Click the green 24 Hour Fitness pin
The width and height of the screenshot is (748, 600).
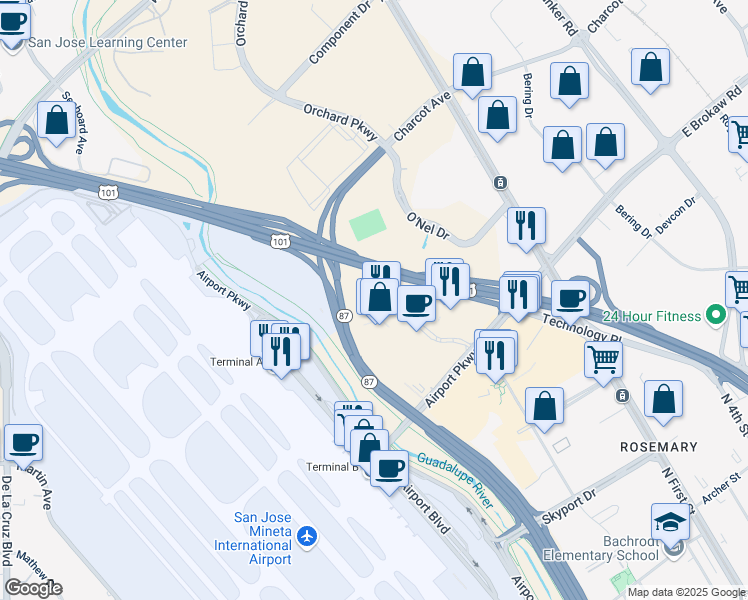[716, 315]
